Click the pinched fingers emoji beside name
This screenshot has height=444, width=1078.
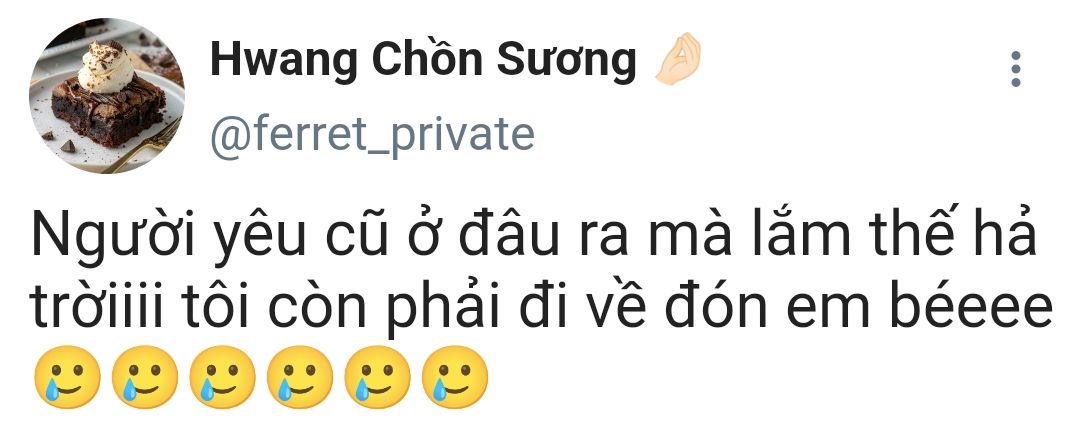(677, 59)
